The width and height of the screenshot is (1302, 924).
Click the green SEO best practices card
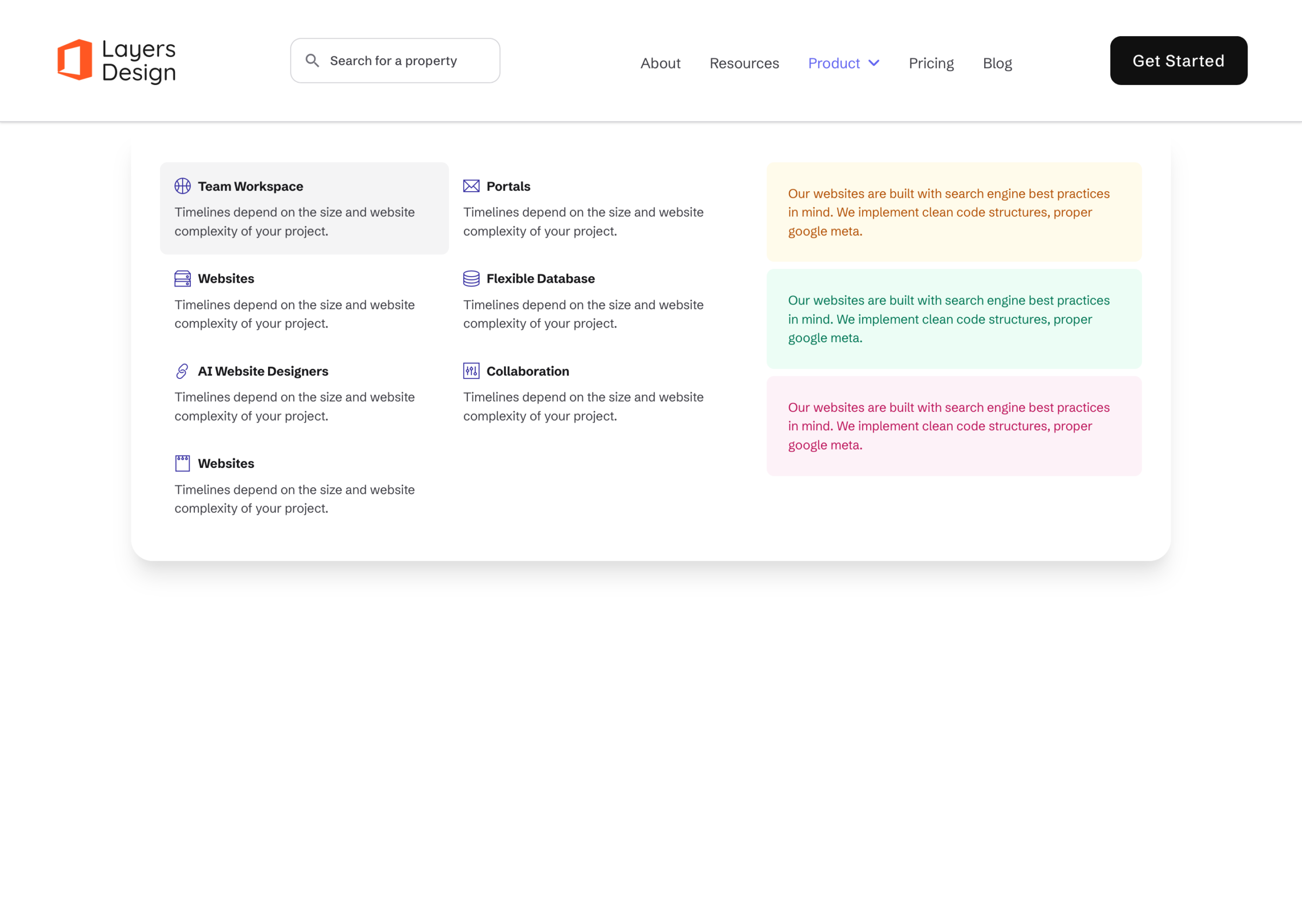click(954, 319)
